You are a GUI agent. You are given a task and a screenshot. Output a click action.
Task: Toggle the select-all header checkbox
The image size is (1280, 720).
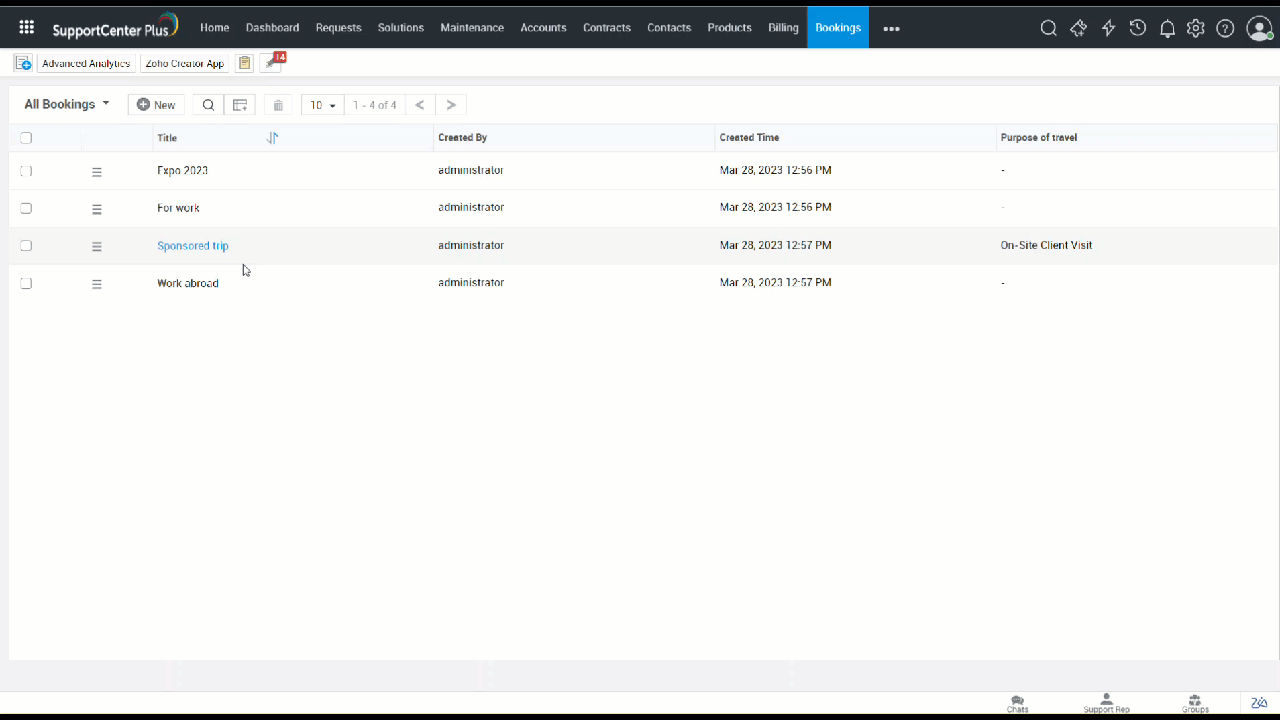26,138
